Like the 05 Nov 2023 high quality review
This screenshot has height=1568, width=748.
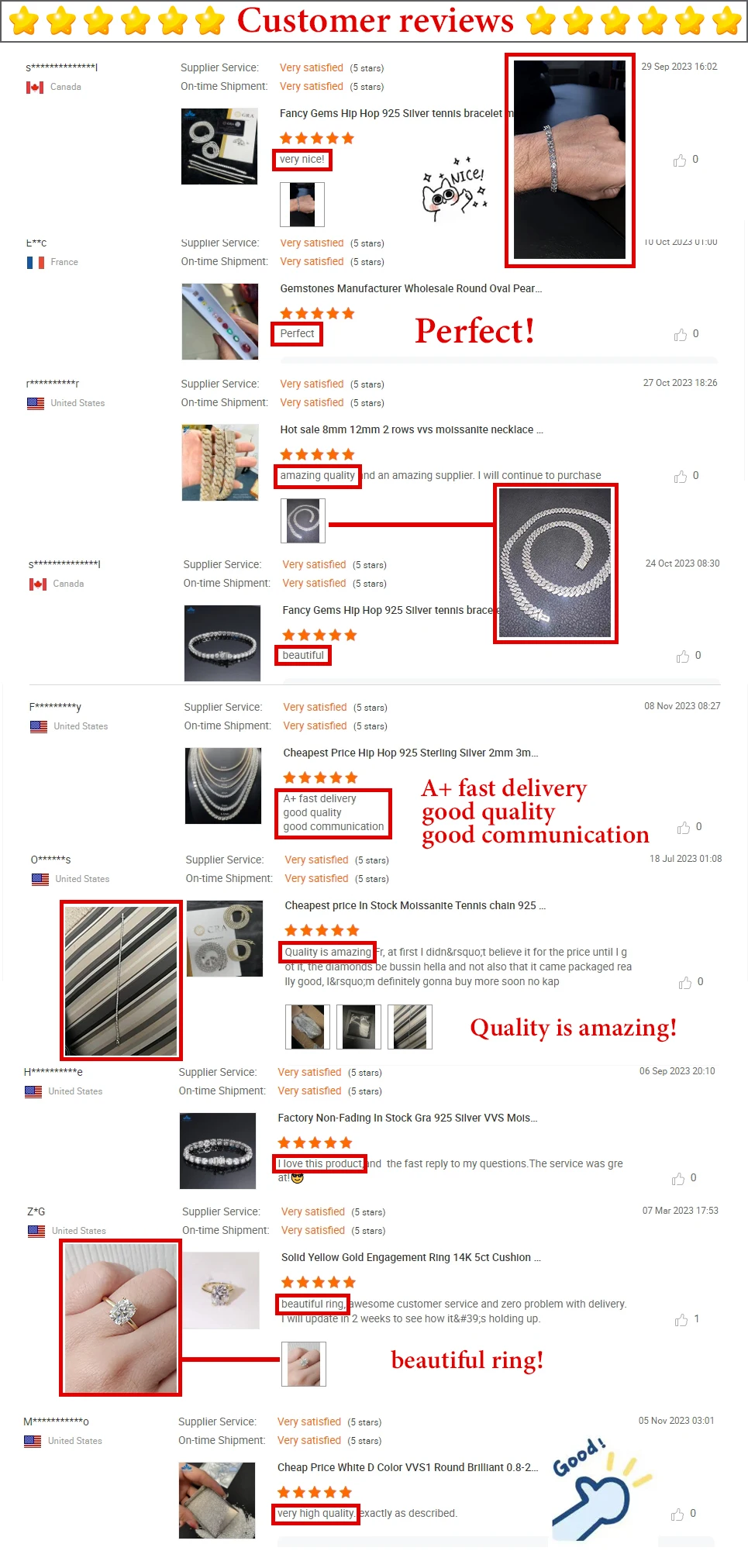coord(677,1515)
